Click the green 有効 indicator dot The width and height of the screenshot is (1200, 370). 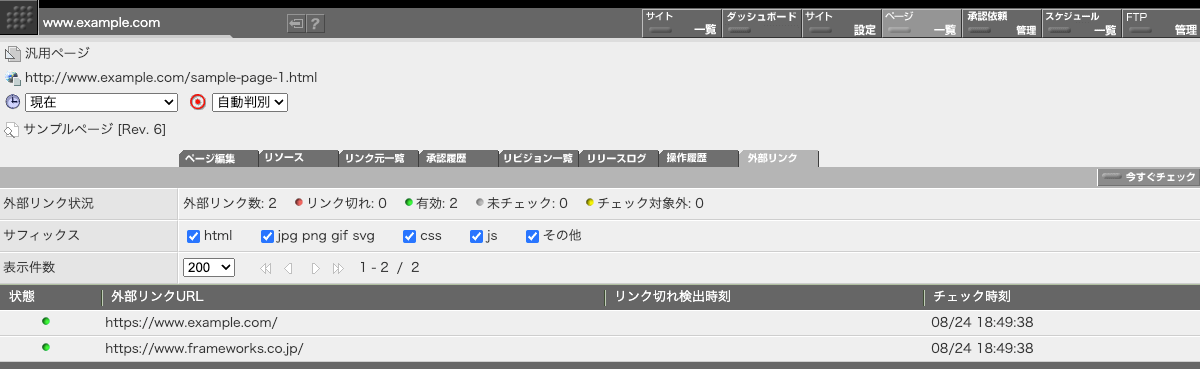point(409,202)
